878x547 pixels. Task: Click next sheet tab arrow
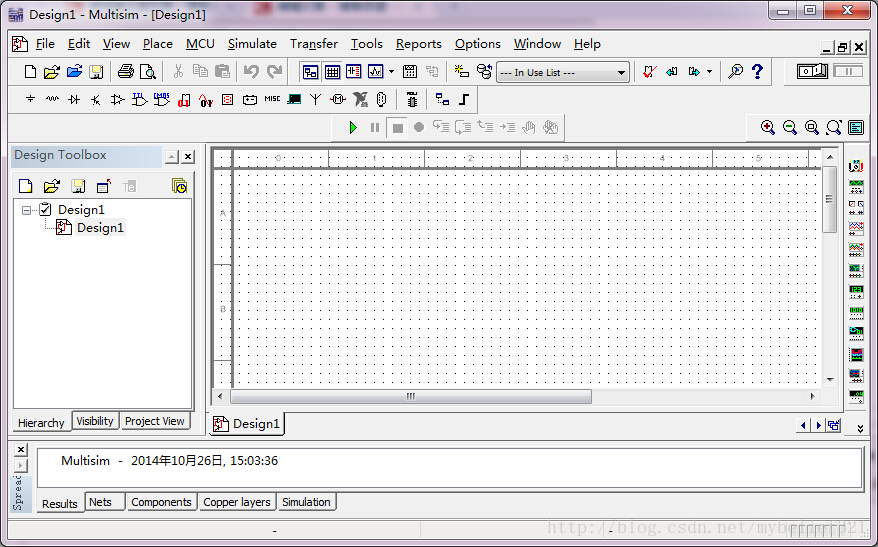[x=818, y=426]
